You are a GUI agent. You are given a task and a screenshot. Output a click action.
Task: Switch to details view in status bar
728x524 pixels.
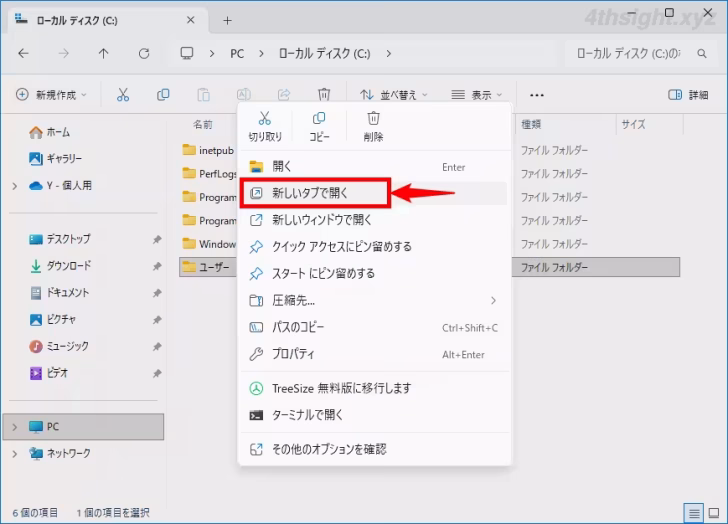click(x=694, y=513)
